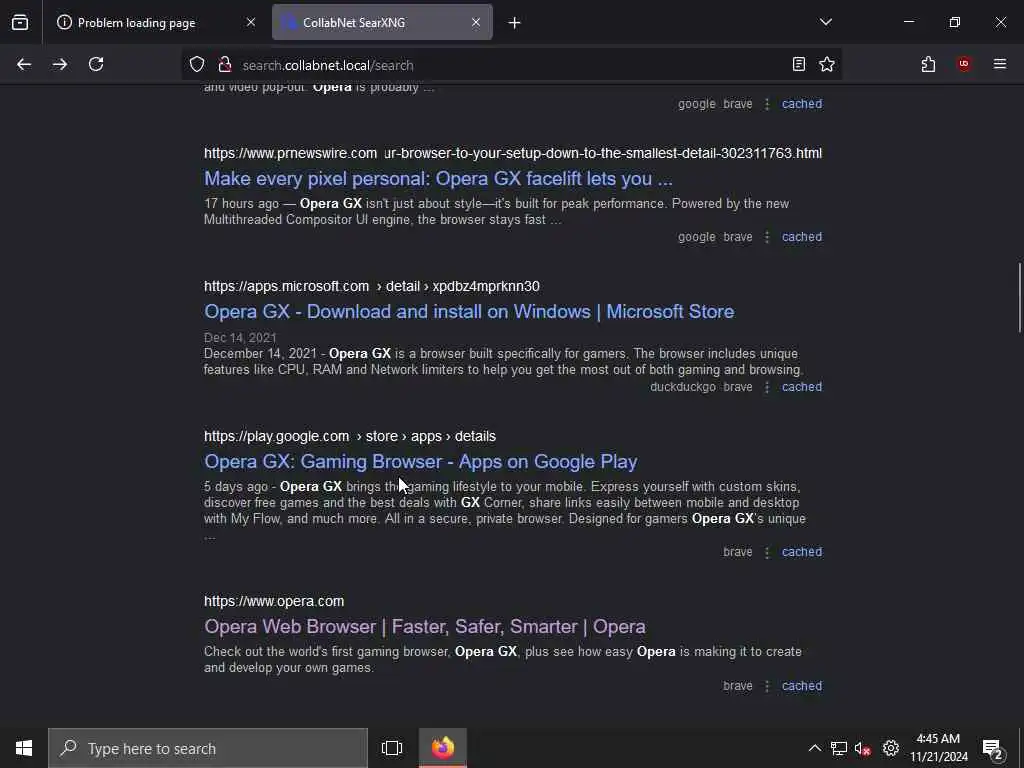Viewport: 1024px width, 768px height.
Task: Open cached link for Google Play result
Action: (x=802, y=552)
